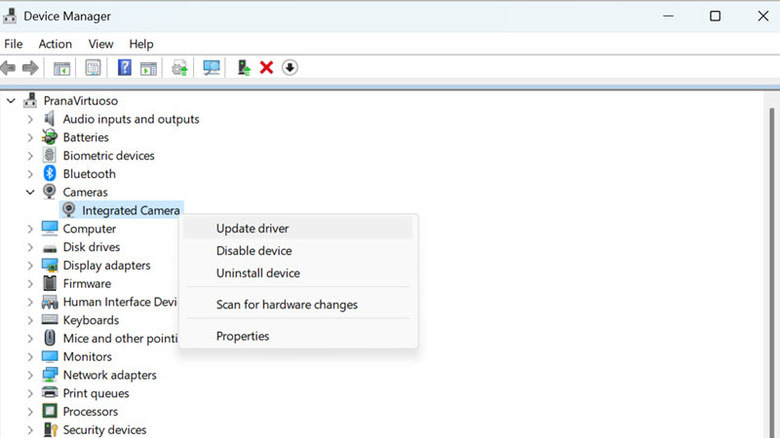The image size is (780, 438).
Task: Click the show/hide console tree icon
Action: [62, 68]
